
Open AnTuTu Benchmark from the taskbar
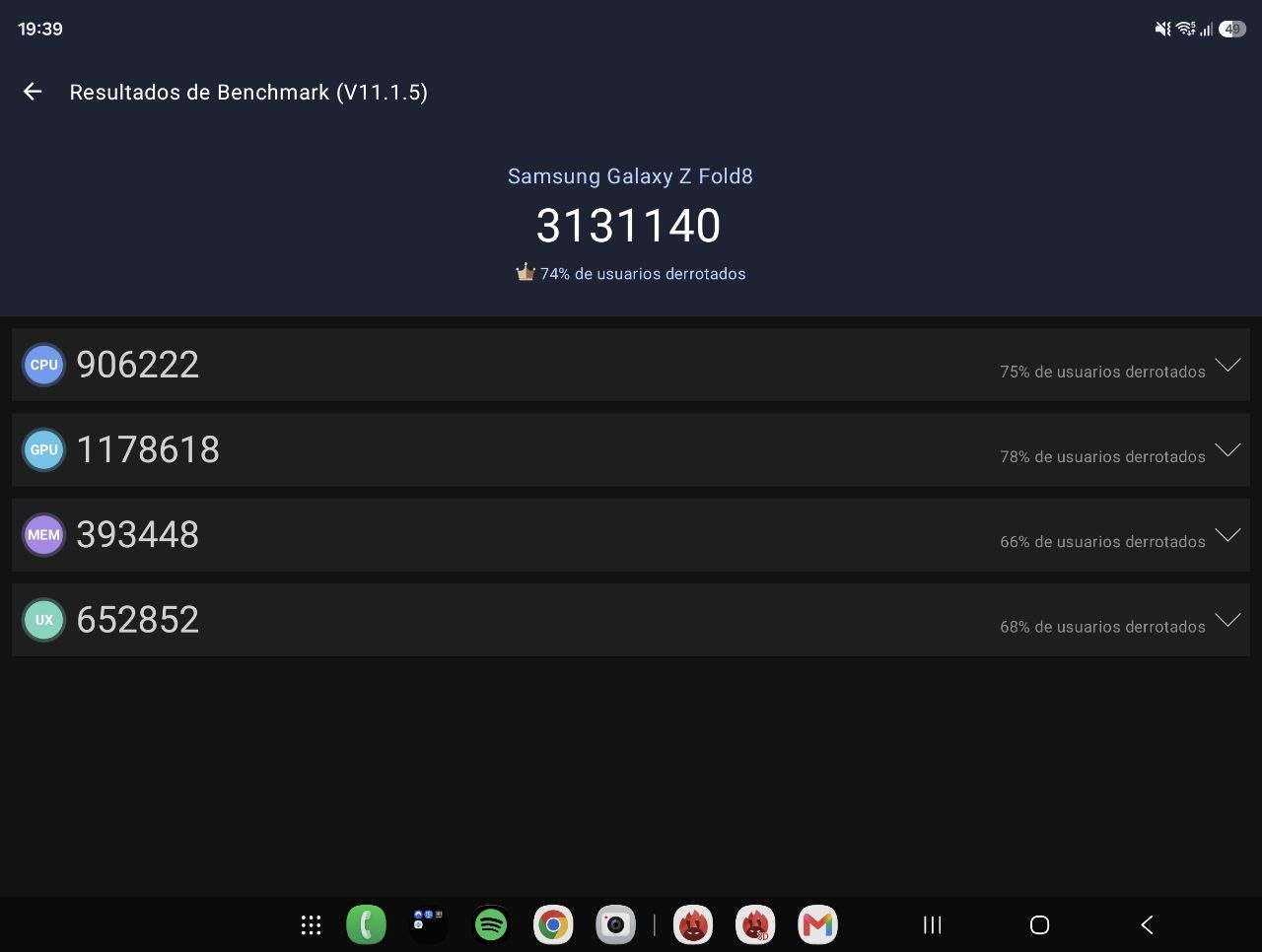[x=693, y=924]
